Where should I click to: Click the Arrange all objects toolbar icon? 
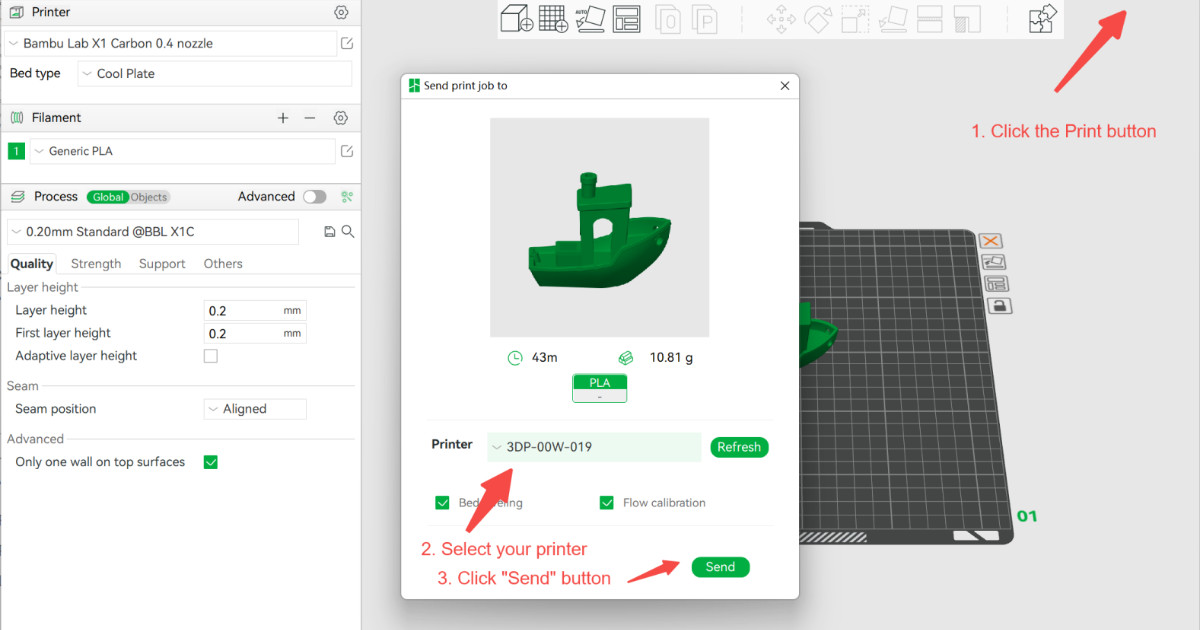pos(627,18)
